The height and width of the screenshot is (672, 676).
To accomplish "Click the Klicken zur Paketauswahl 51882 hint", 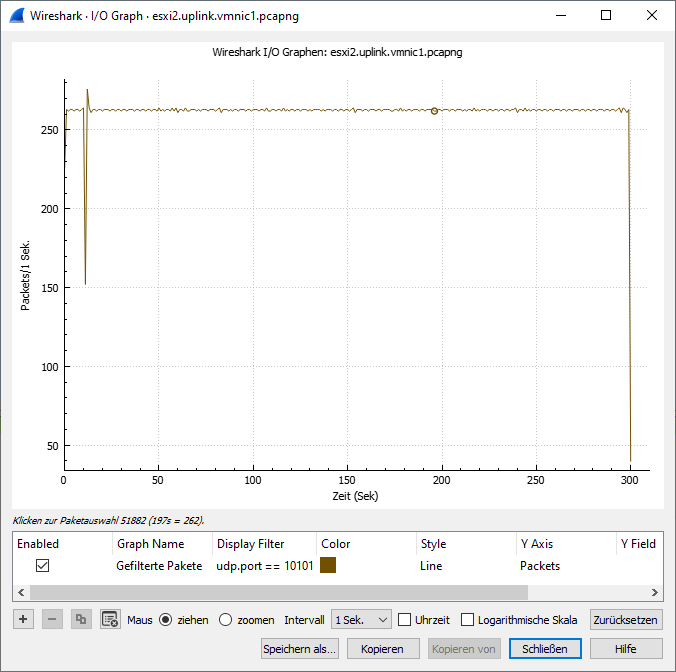I will 108,520.
